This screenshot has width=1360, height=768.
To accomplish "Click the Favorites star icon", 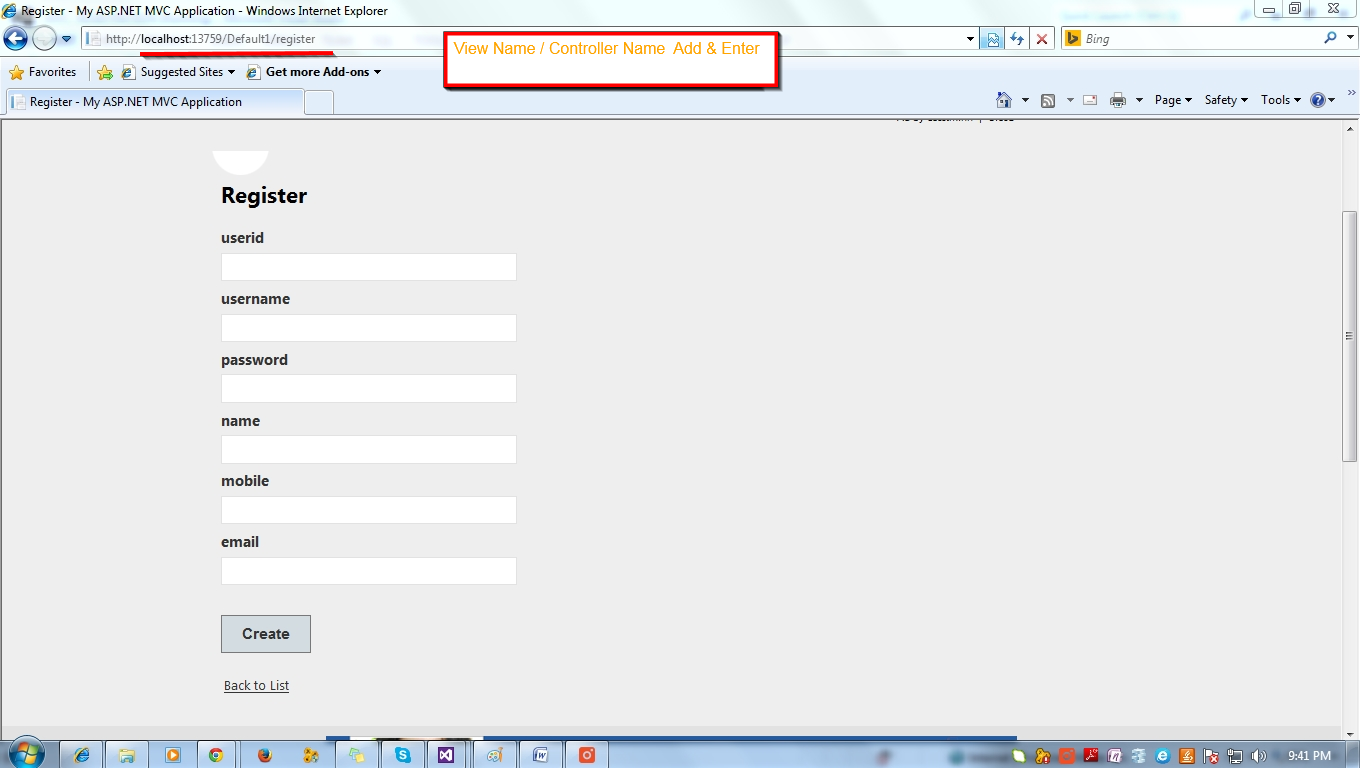I will tap(18, 72).
